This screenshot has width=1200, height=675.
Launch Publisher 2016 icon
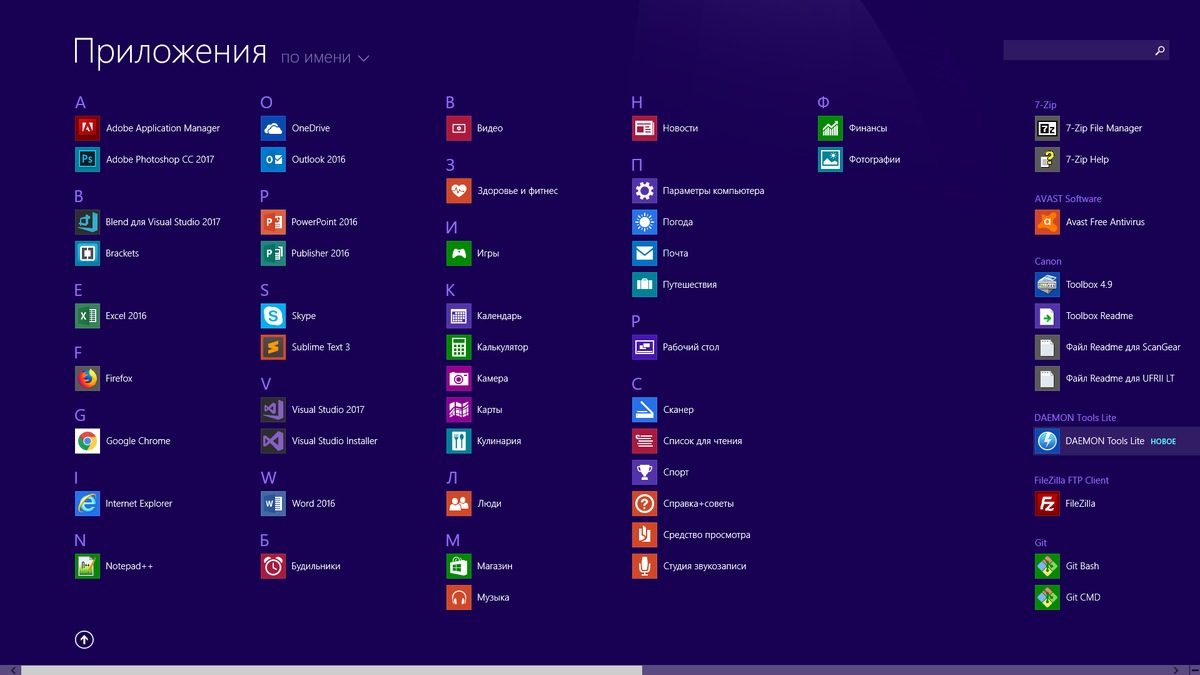coord(274,253)
